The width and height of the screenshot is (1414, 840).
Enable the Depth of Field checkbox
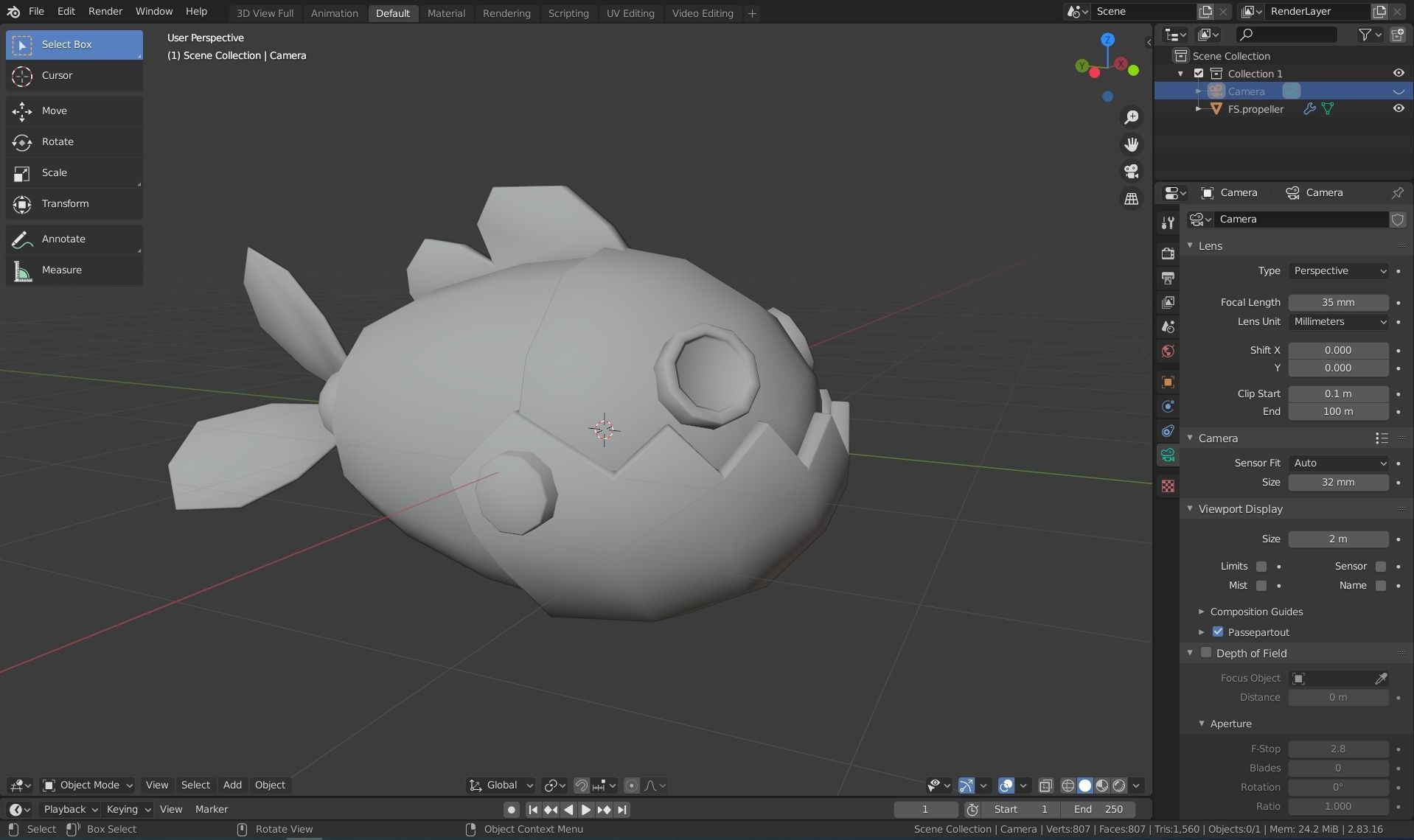1206,653
